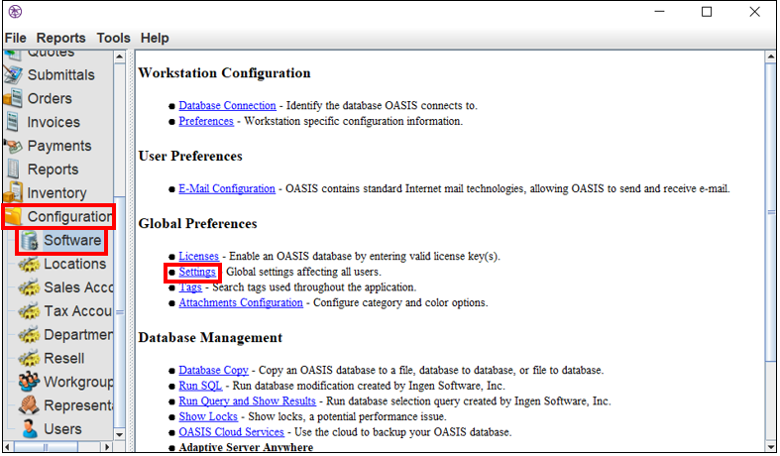The image size is (780, 456).
Task: Open the Attachments Configuration link
Action: tap(241, 302)
